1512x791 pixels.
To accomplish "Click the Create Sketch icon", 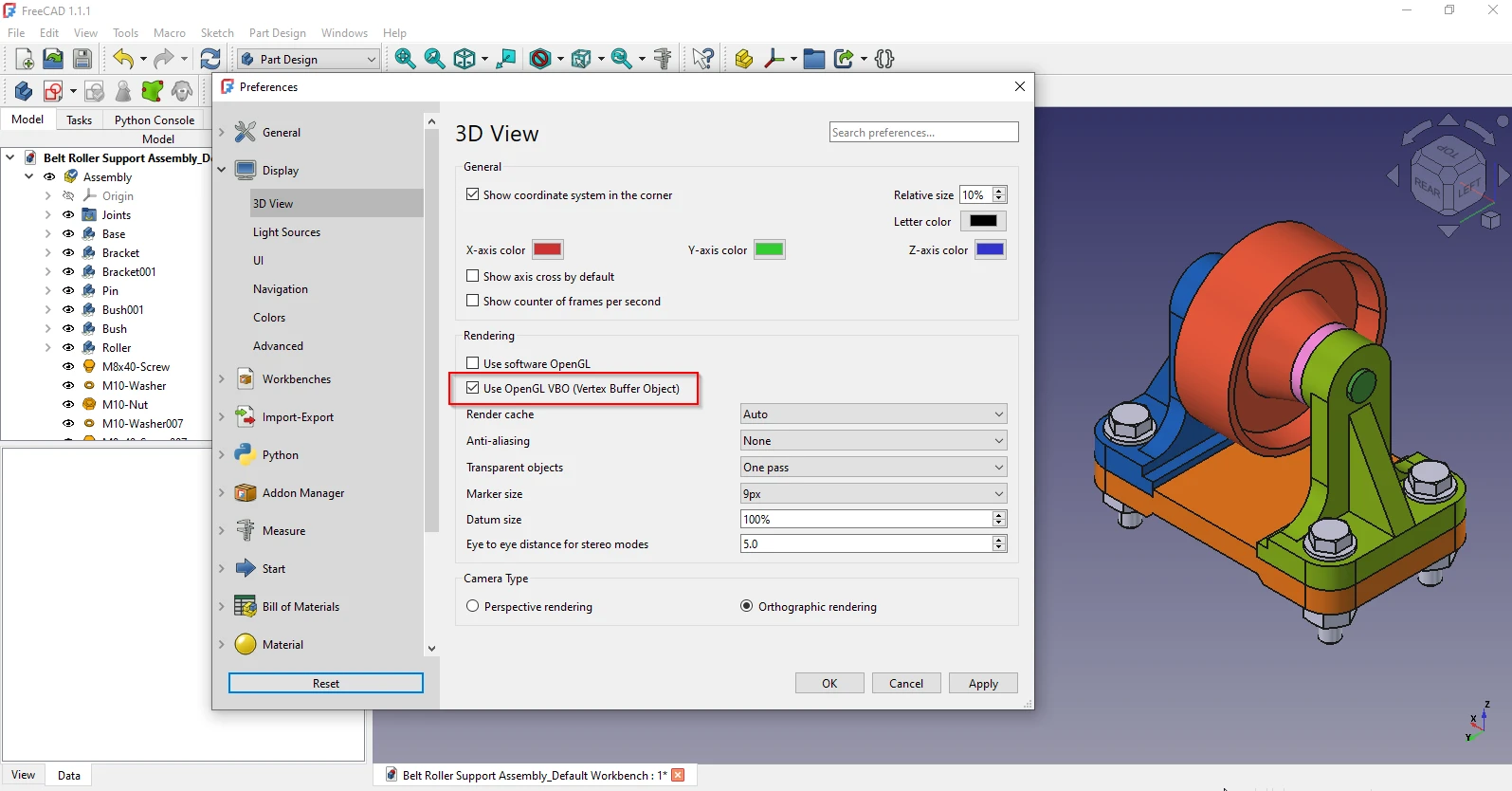I will point(53,91).
